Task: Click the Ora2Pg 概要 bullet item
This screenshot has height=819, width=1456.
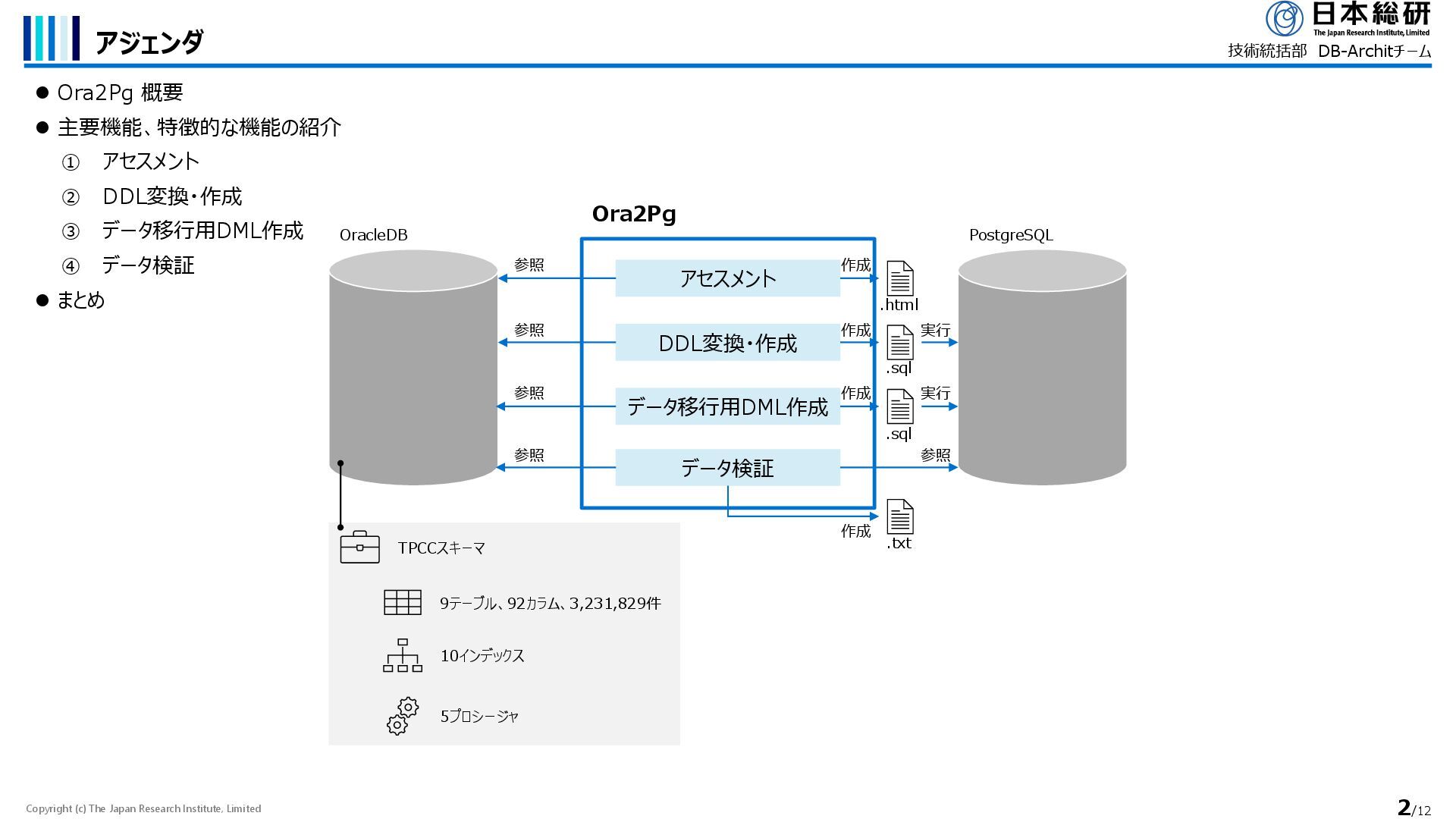Action: tap(120, 93)
